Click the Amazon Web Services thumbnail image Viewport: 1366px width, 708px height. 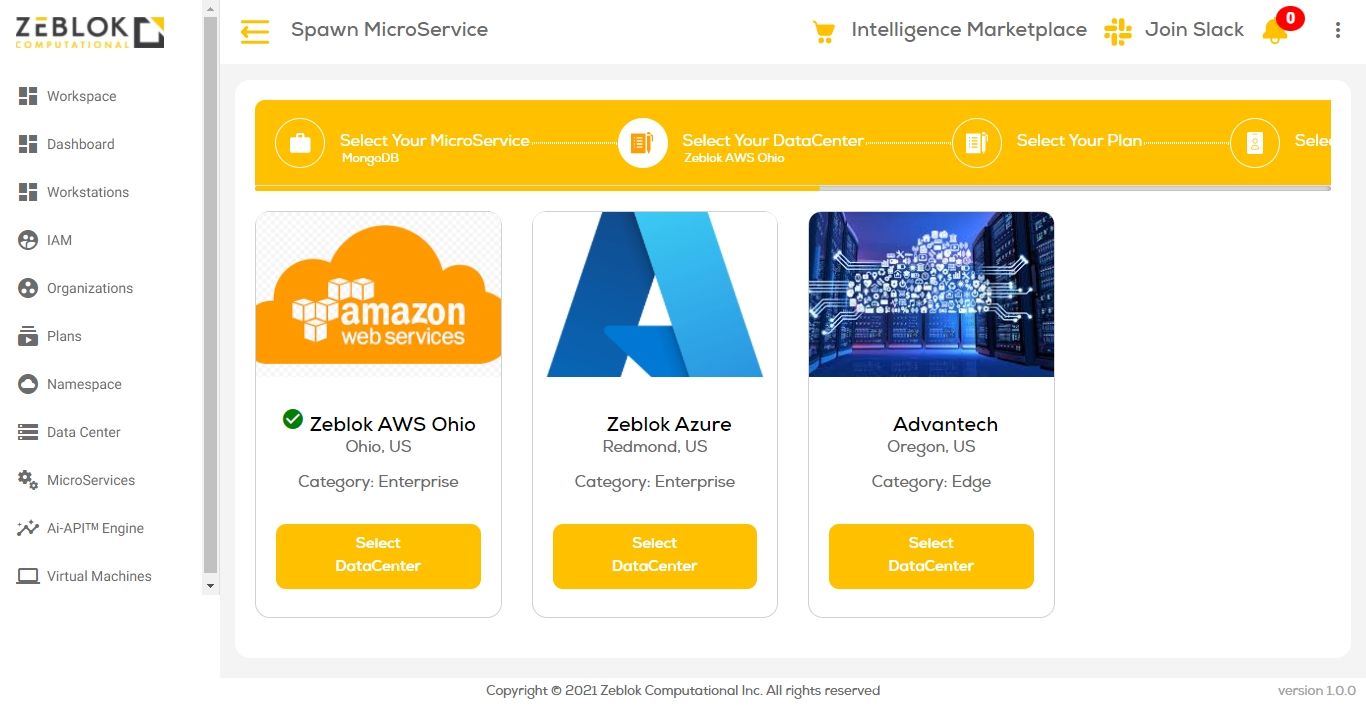point(378,295)
